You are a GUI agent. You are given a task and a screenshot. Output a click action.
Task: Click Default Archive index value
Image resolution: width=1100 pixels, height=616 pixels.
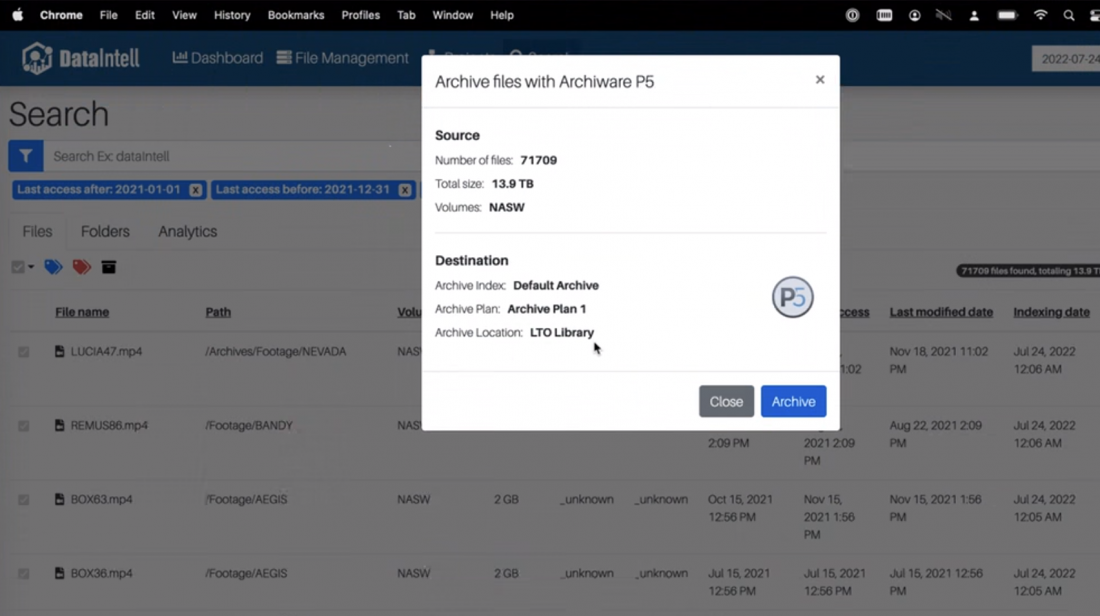[x=556, y=286]
